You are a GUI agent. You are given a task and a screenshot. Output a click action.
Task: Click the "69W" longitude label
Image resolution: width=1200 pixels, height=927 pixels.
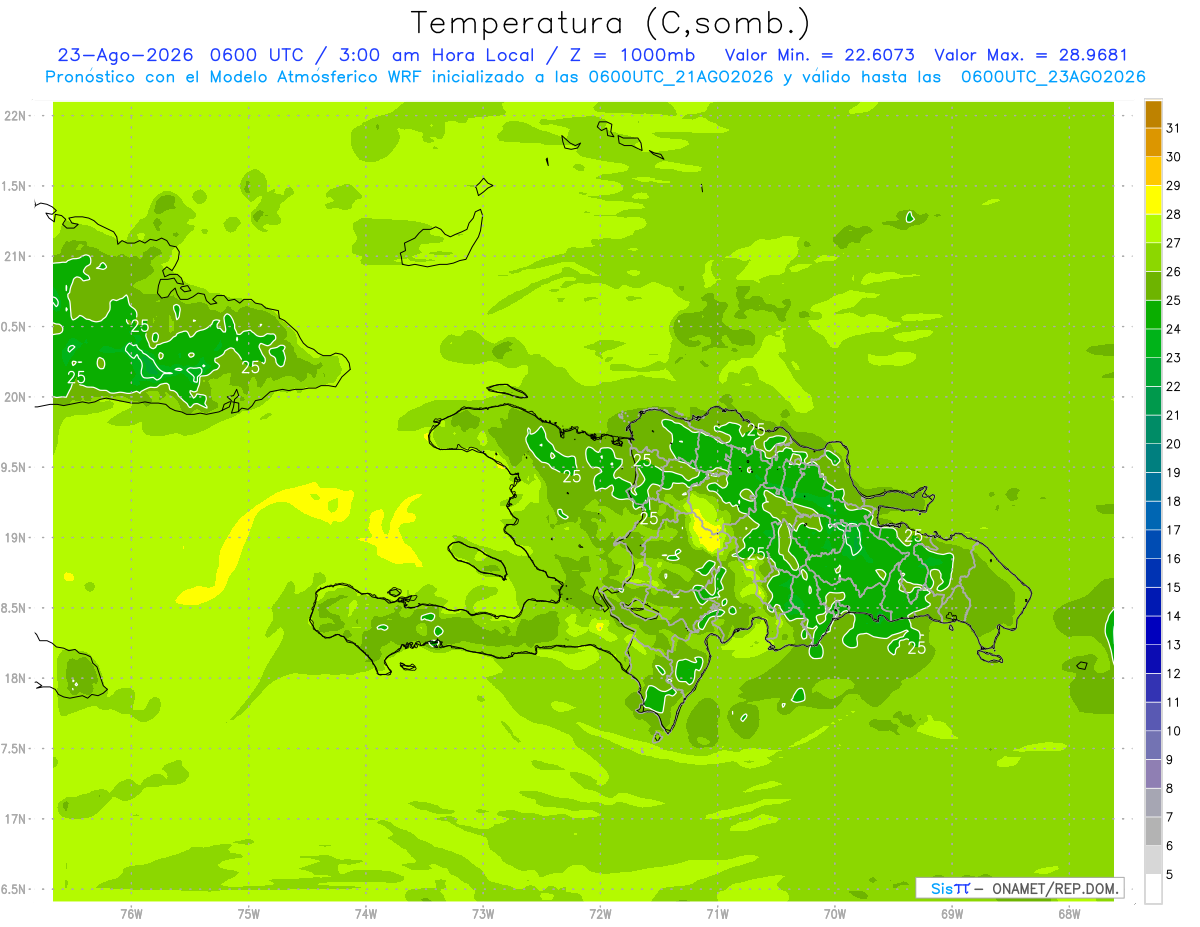(x=951, y=913)
